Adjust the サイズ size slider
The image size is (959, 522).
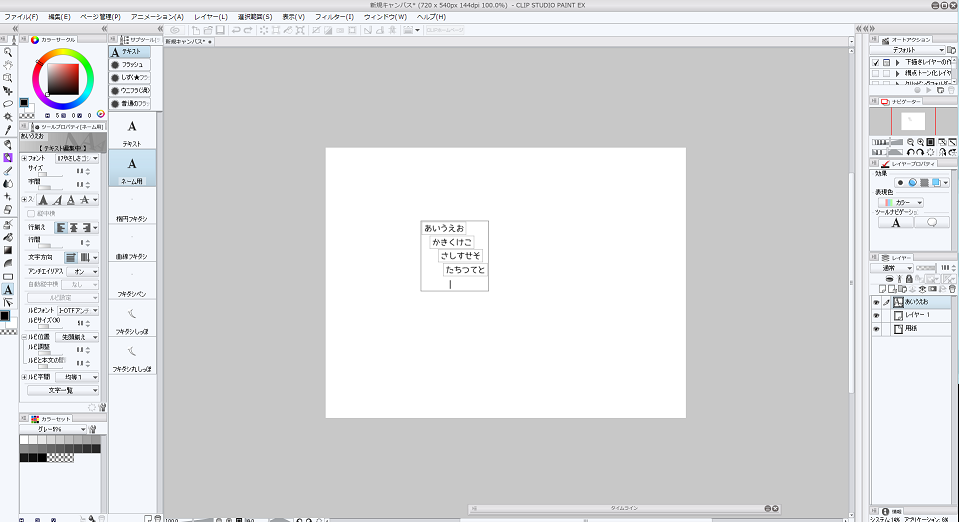click(x=51, y=174)
